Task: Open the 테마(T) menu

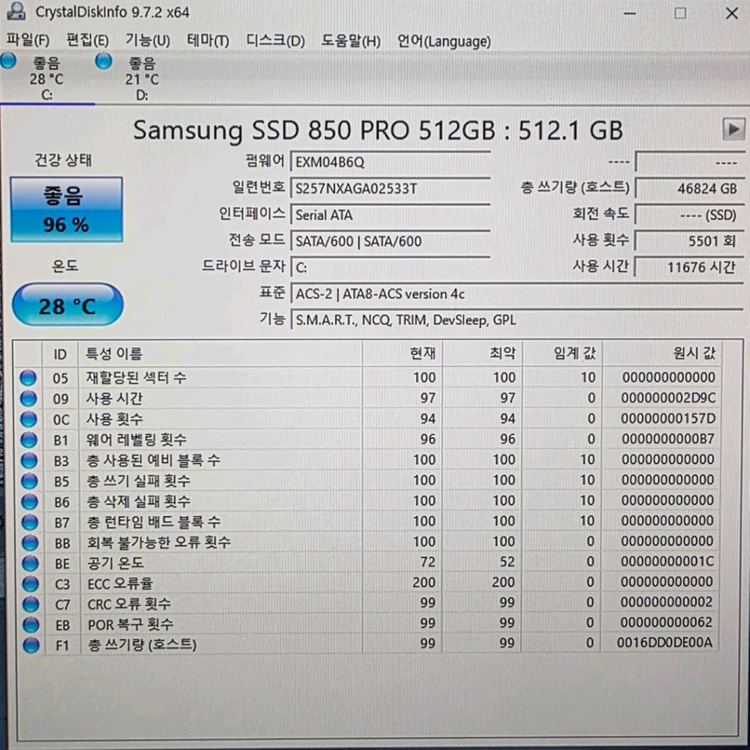Action: (x=208, y=41)
